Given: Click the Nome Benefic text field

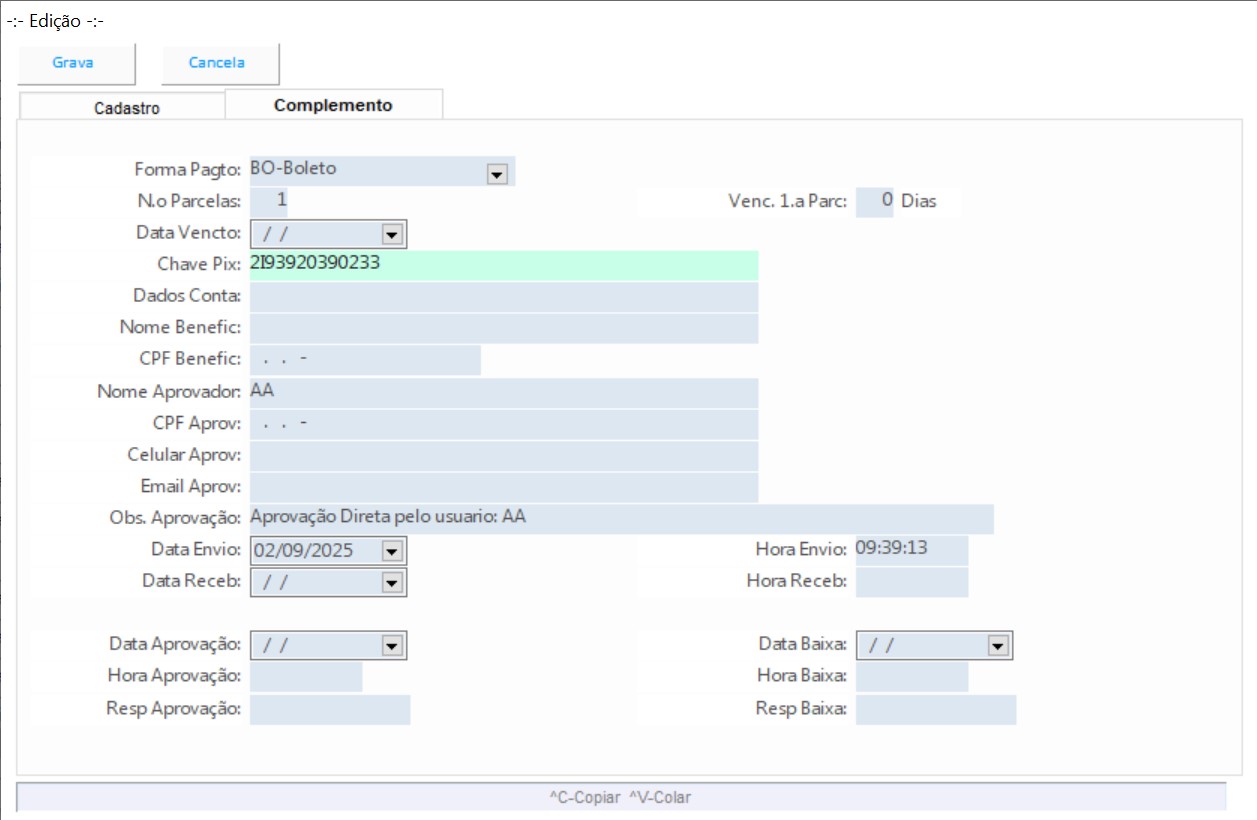Looking at the screenshot, I should tap(503, 328).
